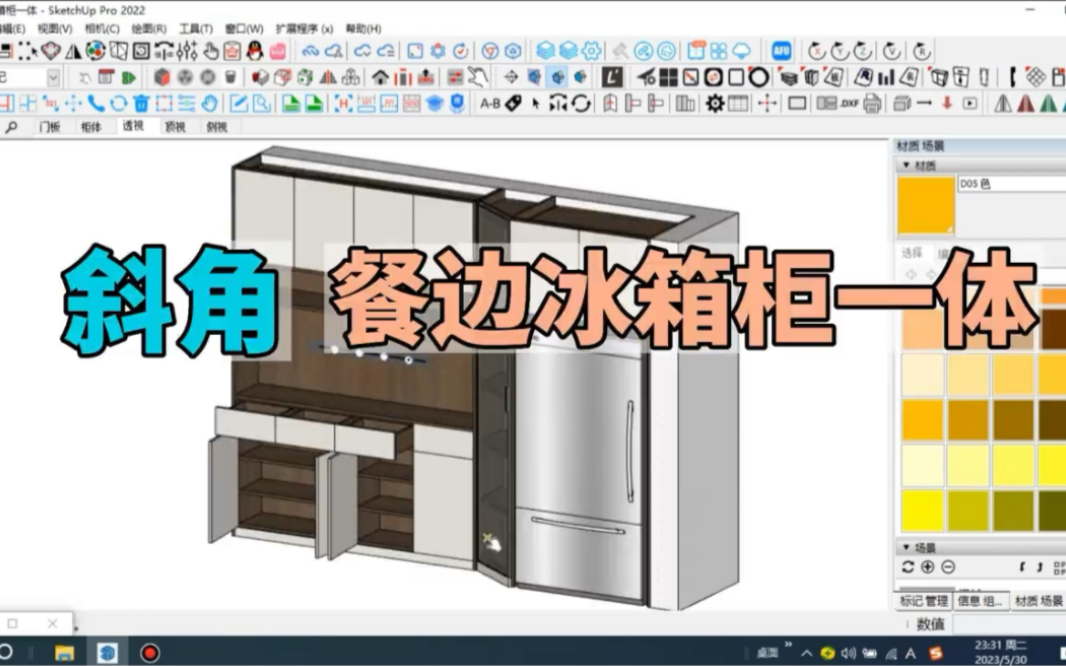
Task: Click the magnifier search icon above the tabs
Action: (x=11, y=127)
